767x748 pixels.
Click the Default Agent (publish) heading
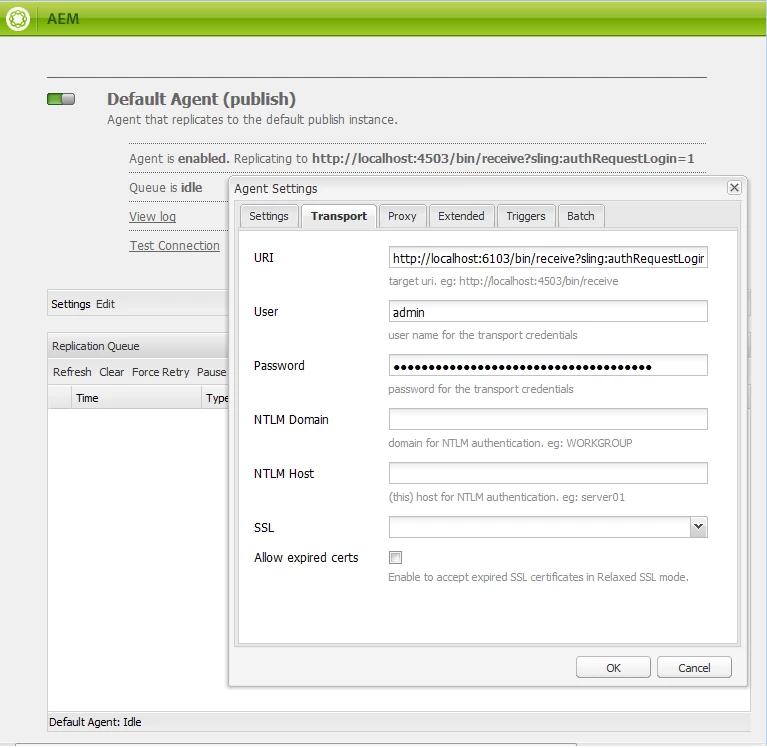(x=202, y=99)
